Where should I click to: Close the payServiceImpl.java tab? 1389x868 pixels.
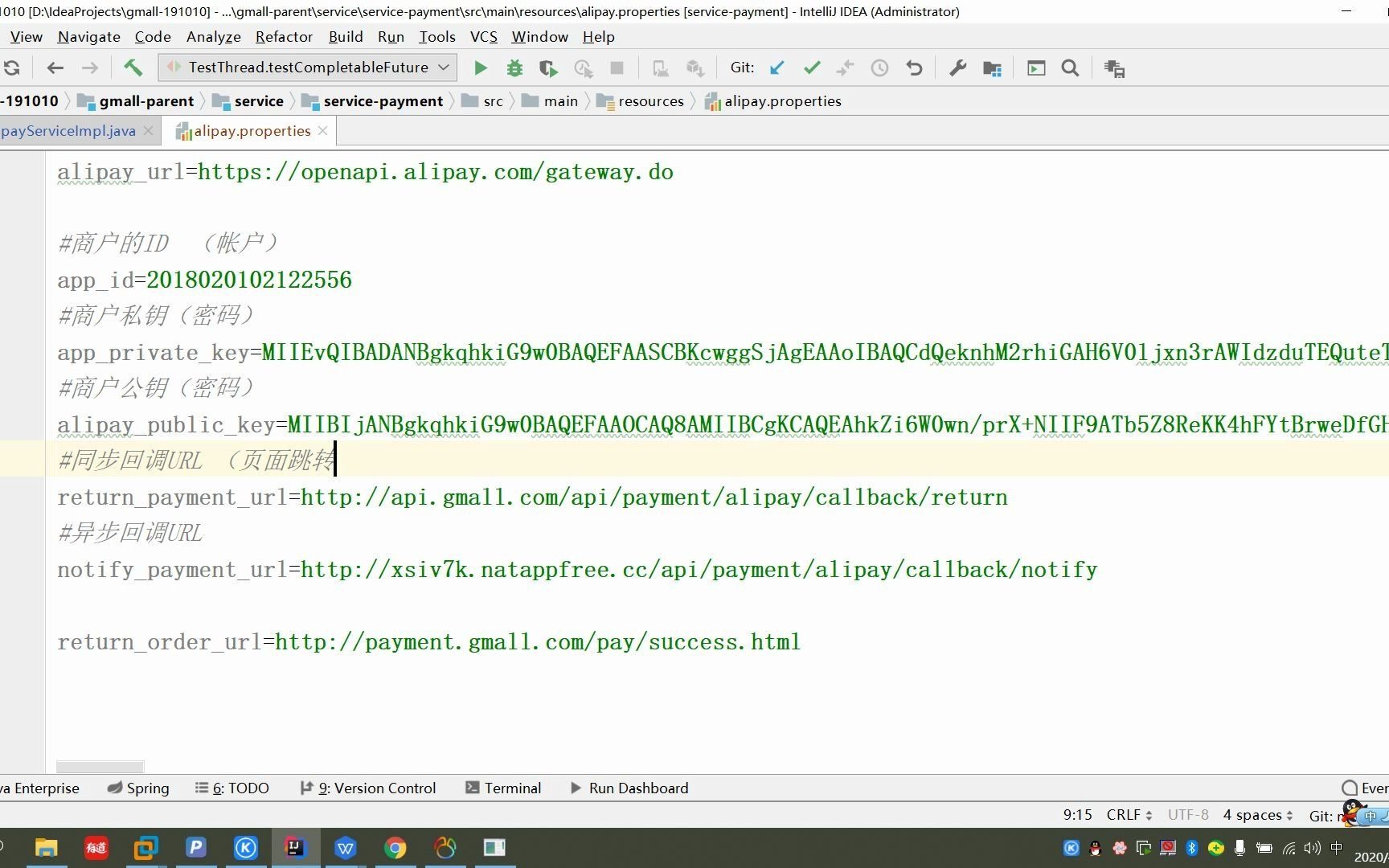148,131
